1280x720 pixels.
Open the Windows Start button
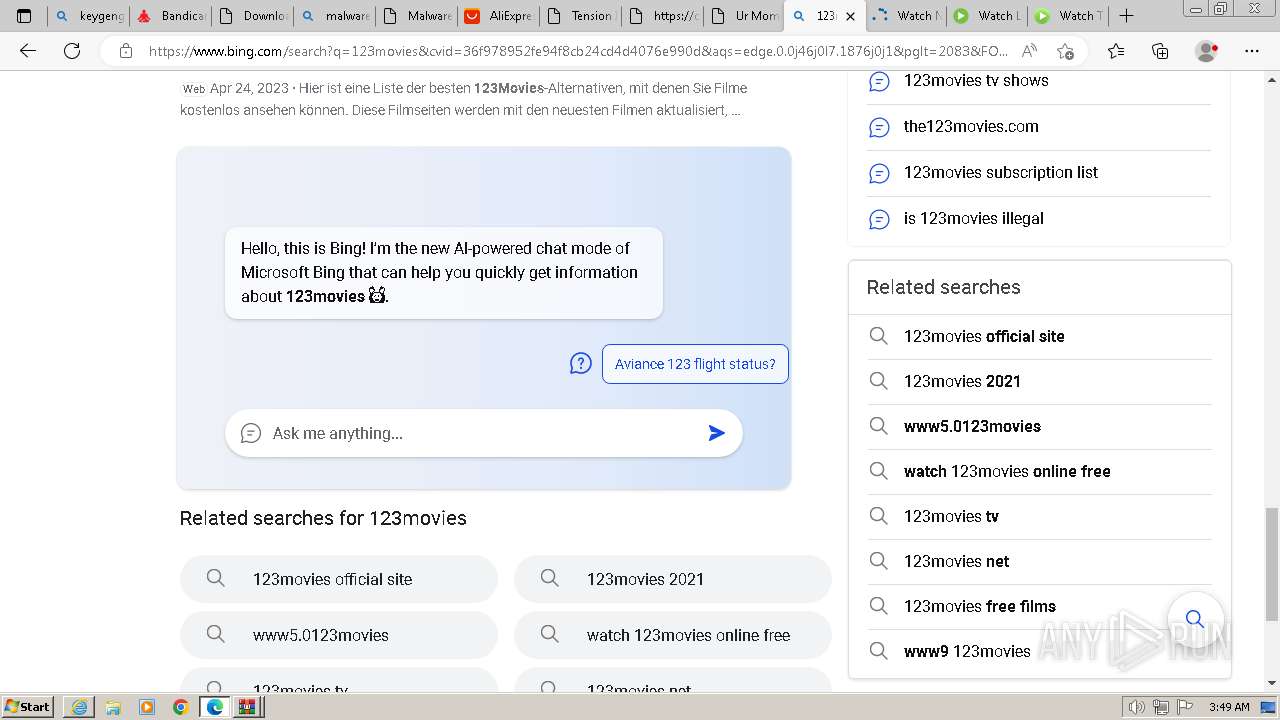coord(28,707)
